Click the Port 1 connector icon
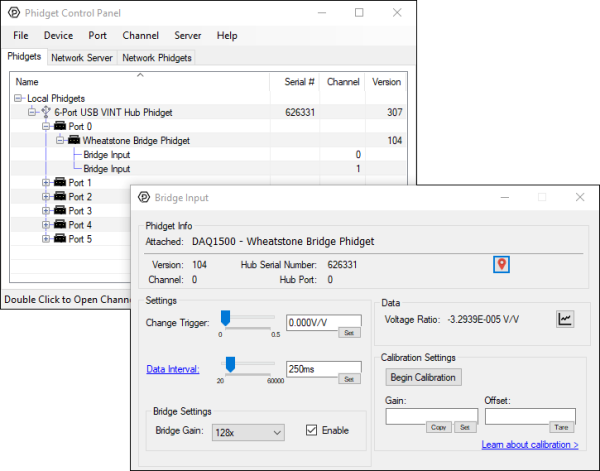The image size is (600, 471). [60, 182]
